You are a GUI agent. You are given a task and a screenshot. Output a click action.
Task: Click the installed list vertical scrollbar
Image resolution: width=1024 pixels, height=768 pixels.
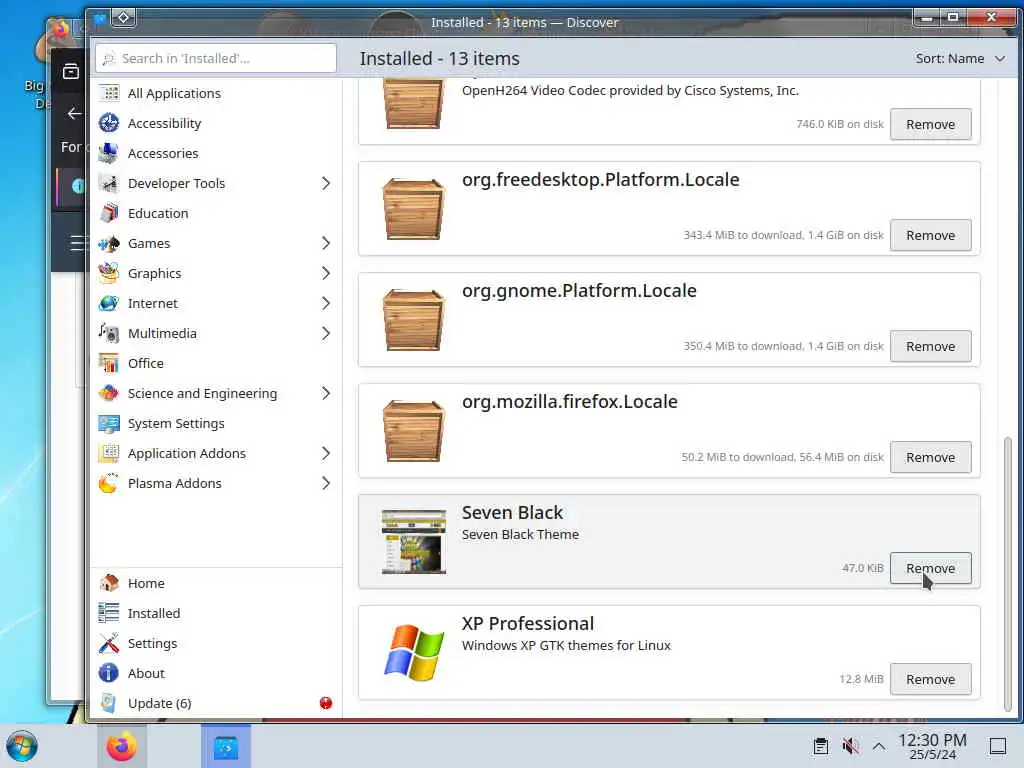(x=1007, y=573)
